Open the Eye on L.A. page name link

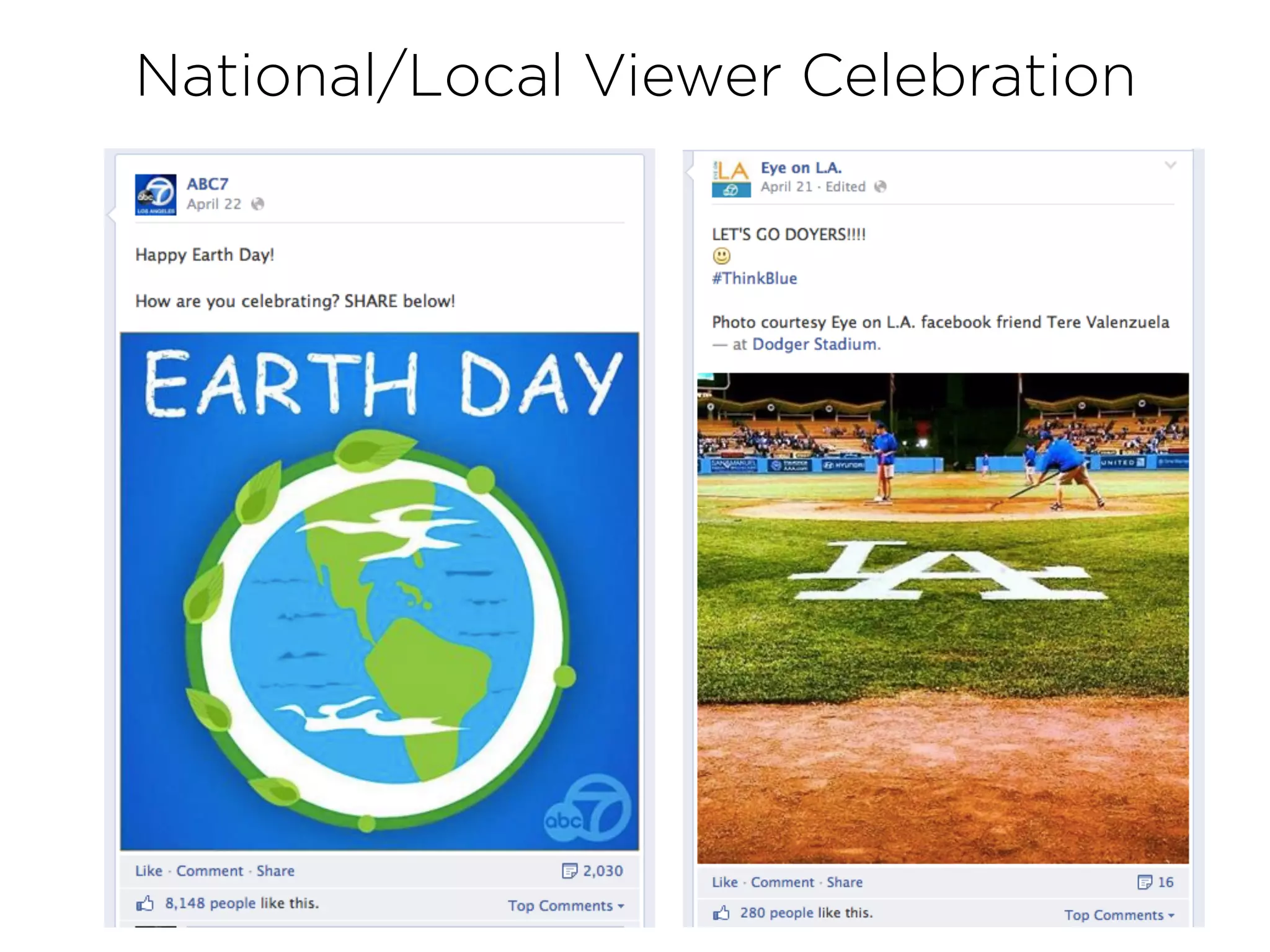tap(801, 168)
